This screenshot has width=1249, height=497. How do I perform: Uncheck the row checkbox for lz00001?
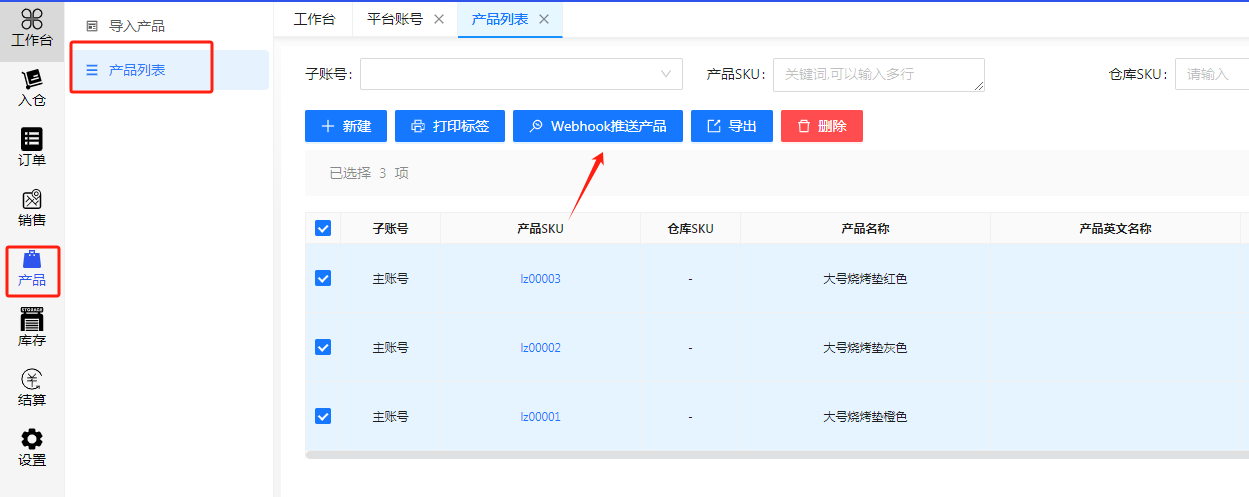coord(323,416)
